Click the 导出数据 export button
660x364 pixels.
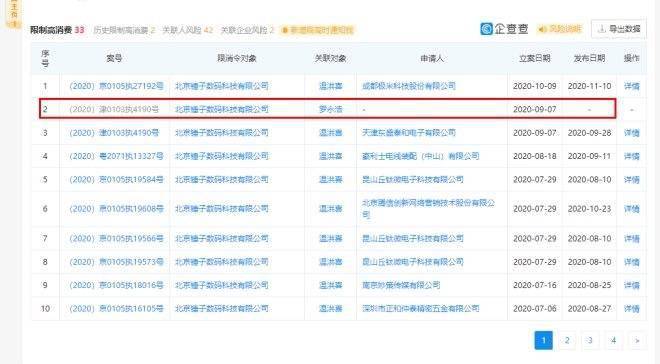point(619,29)
